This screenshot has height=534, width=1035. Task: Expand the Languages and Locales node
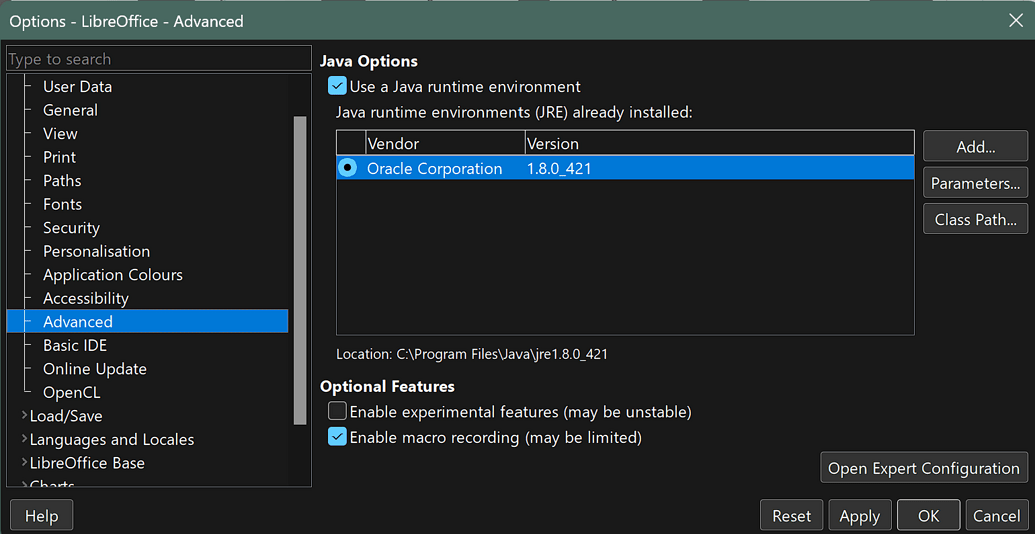[24, 439]
